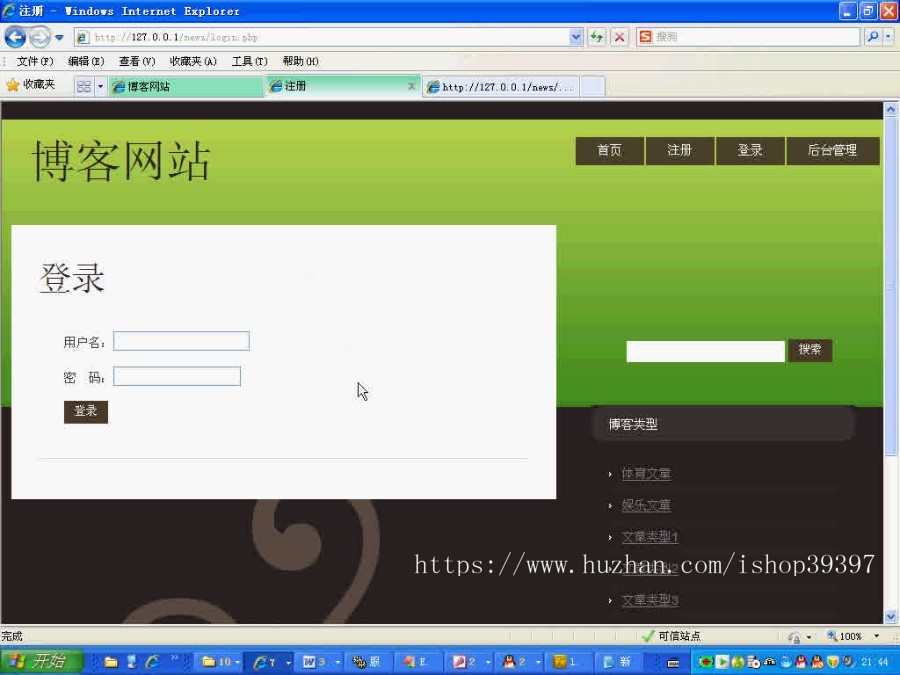900x675 pixels.
Task: Click the 后台管理 navigation button
Action: point(832,150)
